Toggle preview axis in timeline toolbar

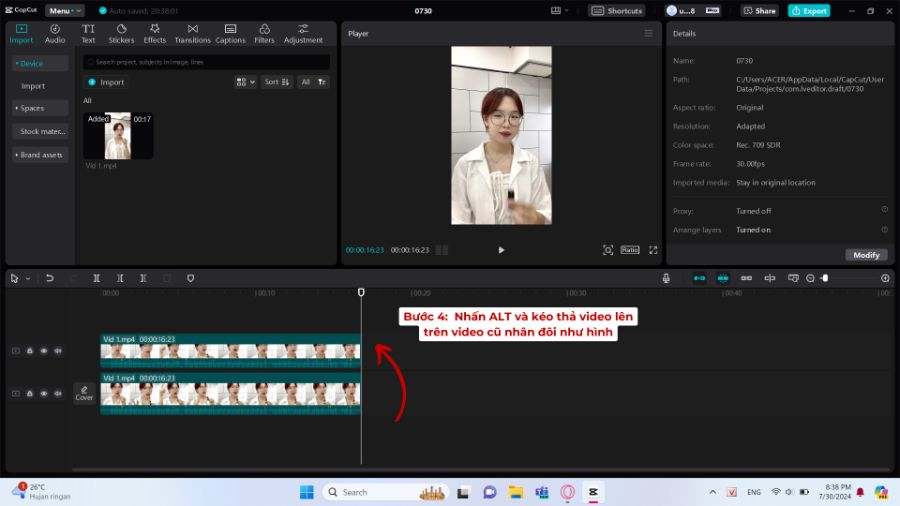point(770,278)
